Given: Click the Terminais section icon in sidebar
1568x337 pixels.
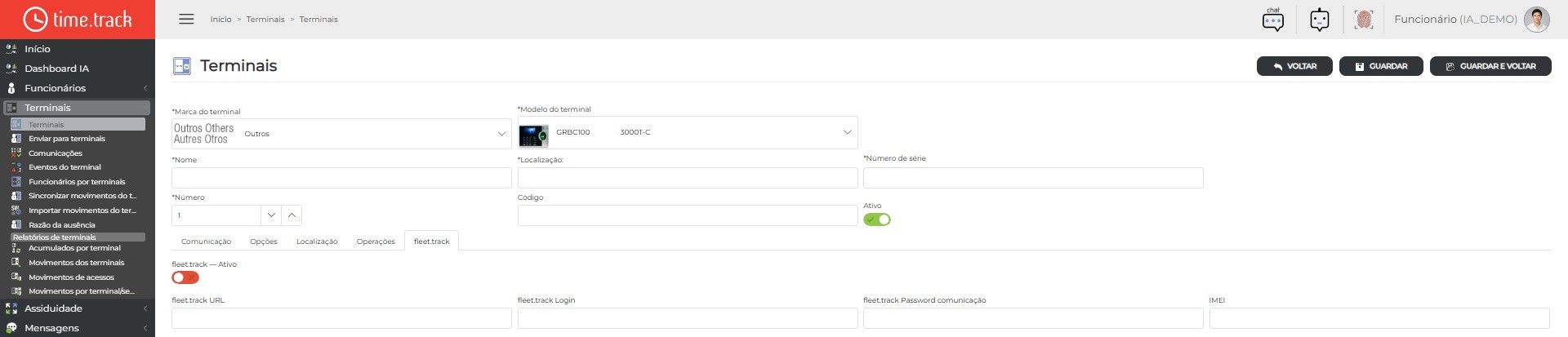Looking at the screenshot, I should tap(11, 108).
